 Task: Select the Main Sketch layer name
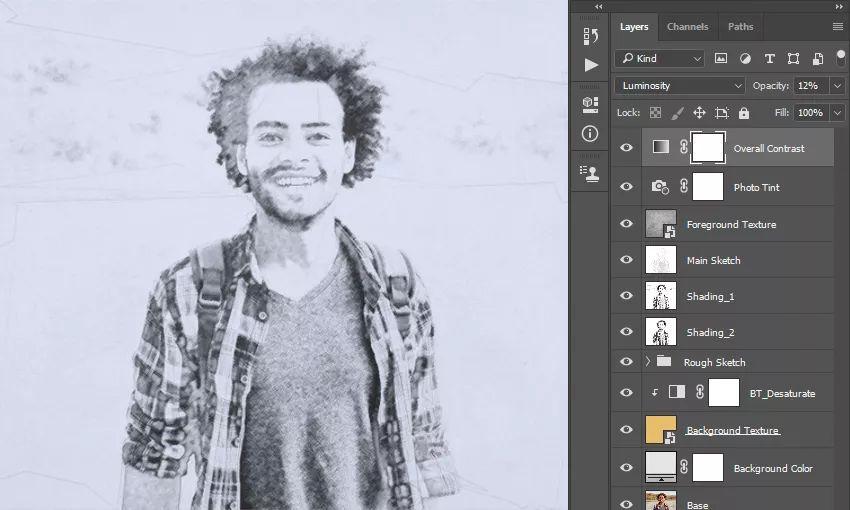pyautogui.click(x=713, y=261)
